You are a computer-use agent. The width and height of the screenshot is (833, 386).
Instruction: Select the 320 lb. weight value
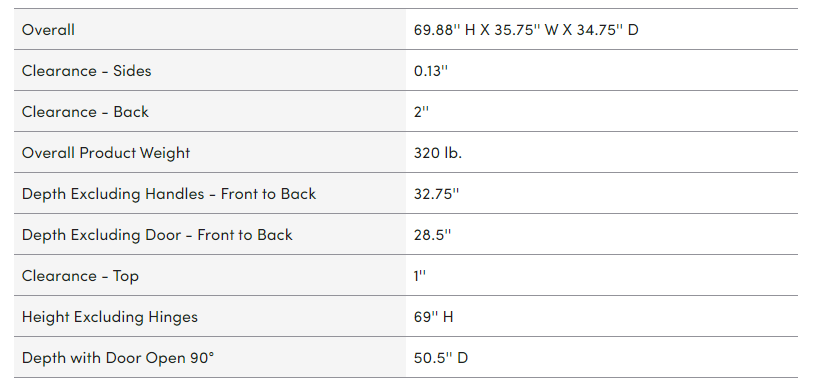[x=438, y=153]
